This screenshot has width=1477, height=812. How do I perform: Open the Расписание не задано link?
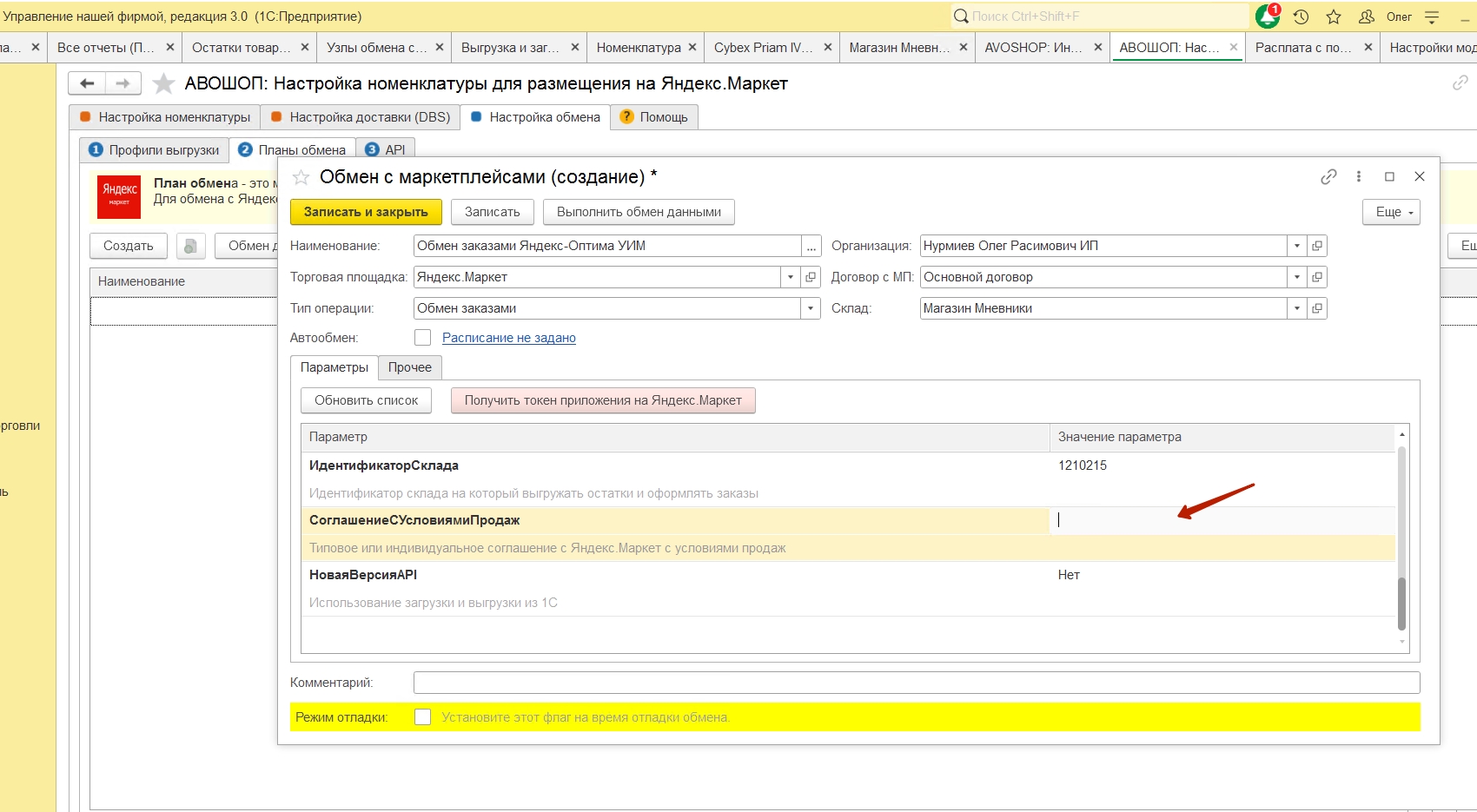[x=508, y=338]
